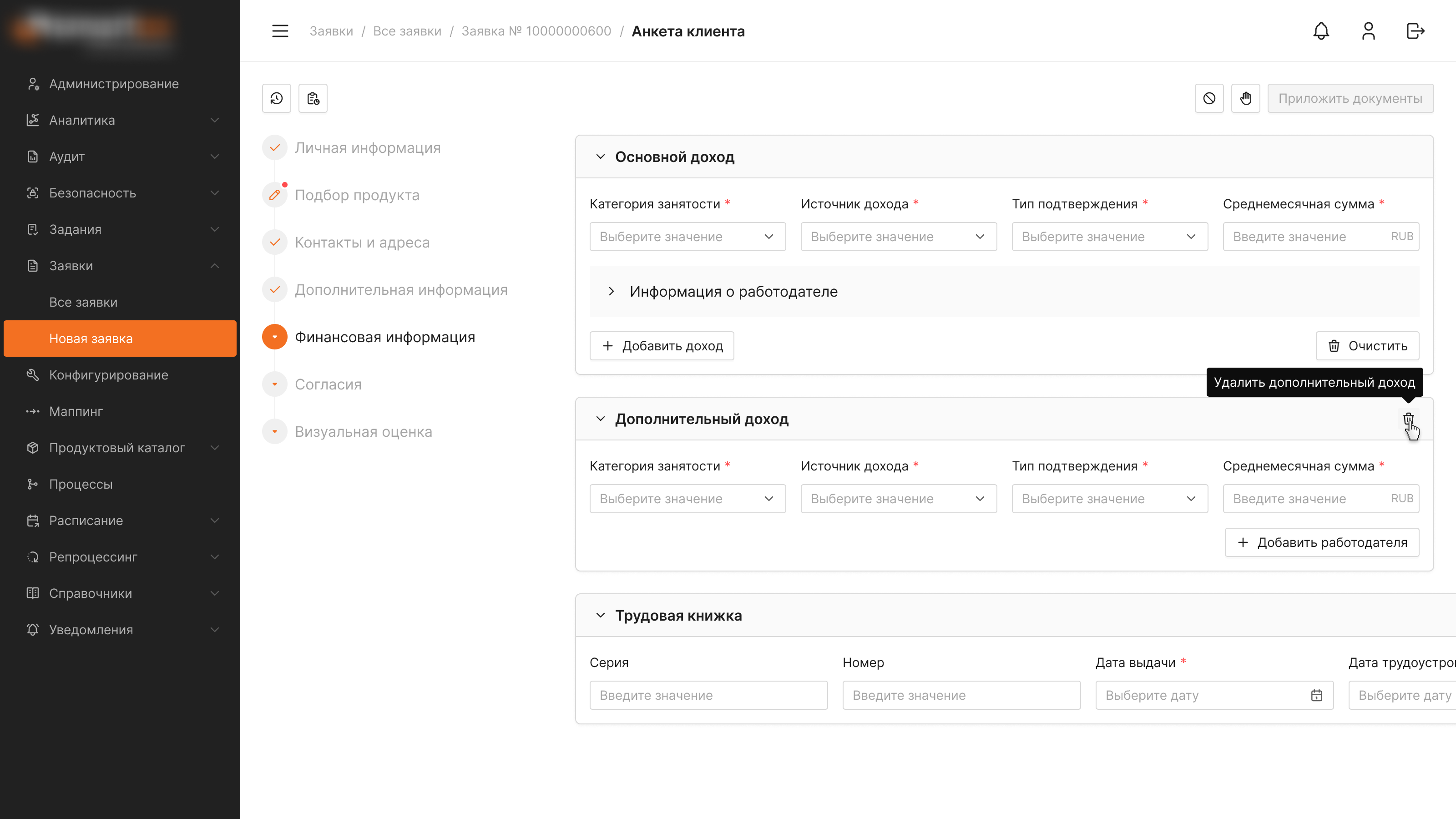This screenshot has width=1456, height=819.
Task: Delete additional income via trash icon
Action: [x=1409, y=419]
